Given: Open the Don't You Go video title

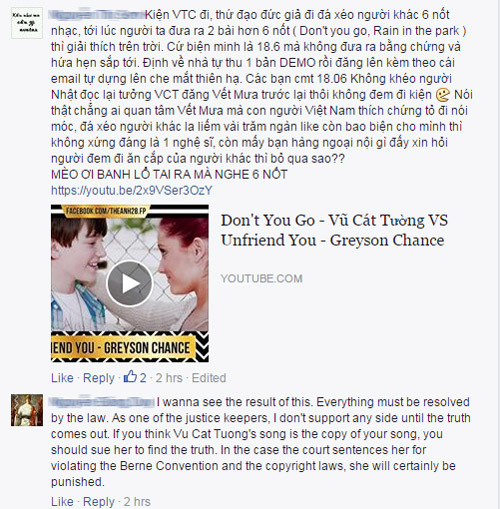Looking at the screenshot, I should tap(334, 230).
